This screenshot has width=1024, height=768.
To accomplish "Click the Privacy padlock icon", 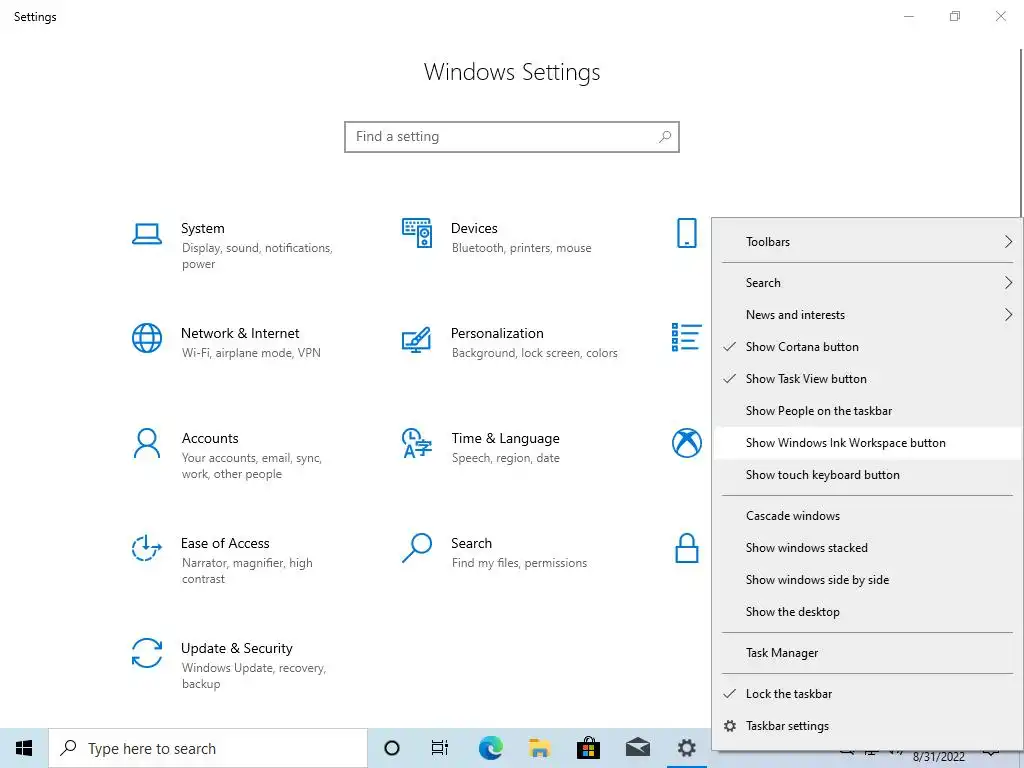I will (686, 548).
